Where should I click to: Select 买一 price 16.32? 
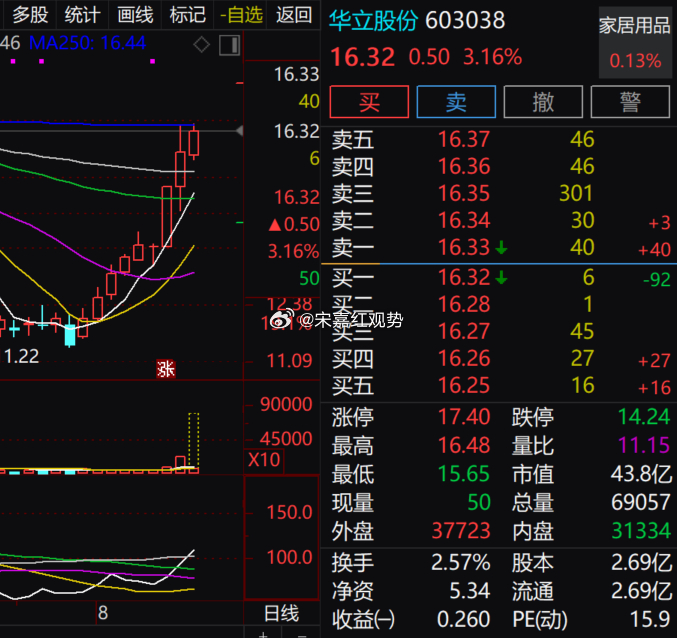coord(464,278)
